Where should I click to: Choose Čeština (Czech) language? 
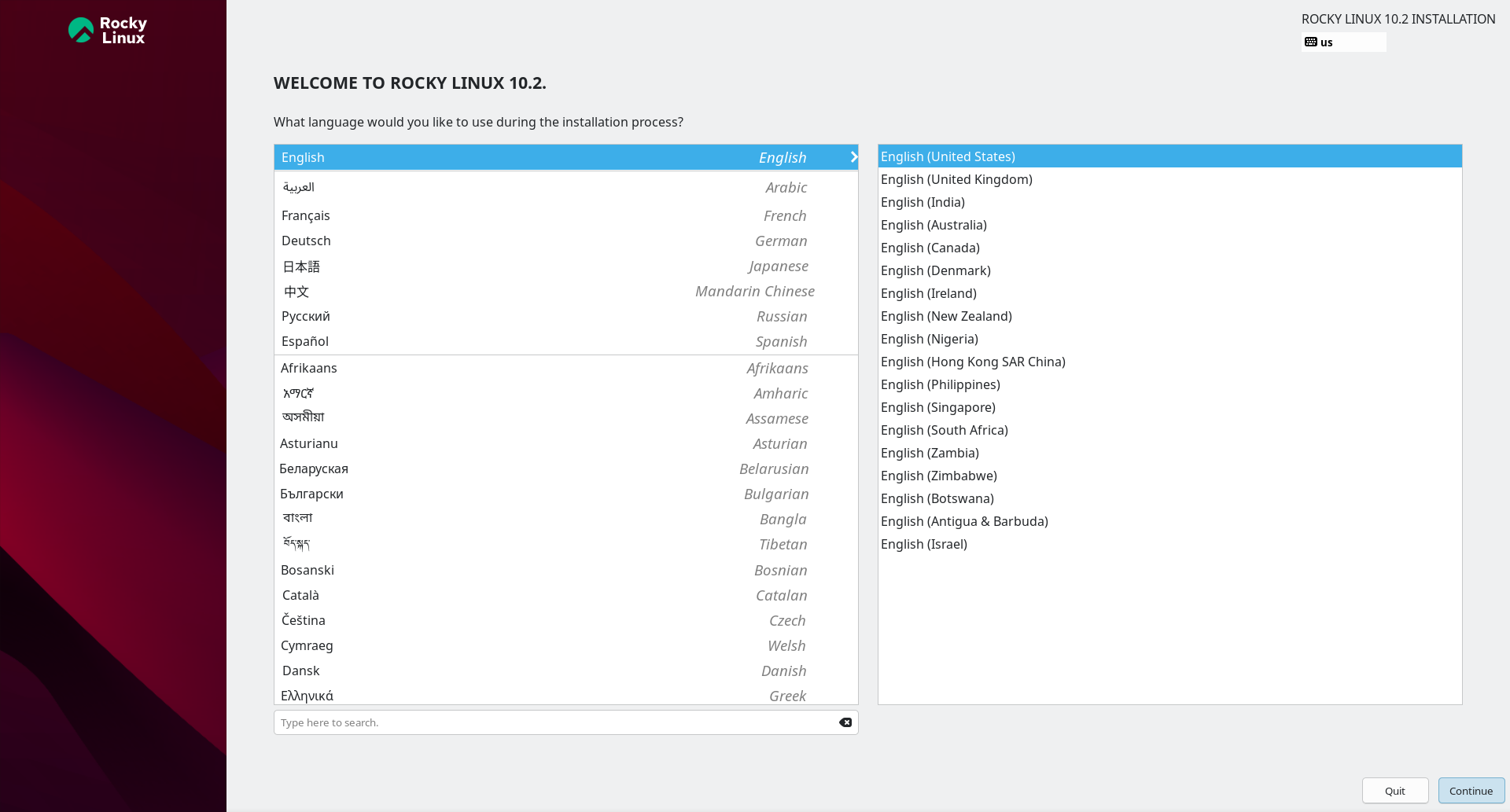566,620
